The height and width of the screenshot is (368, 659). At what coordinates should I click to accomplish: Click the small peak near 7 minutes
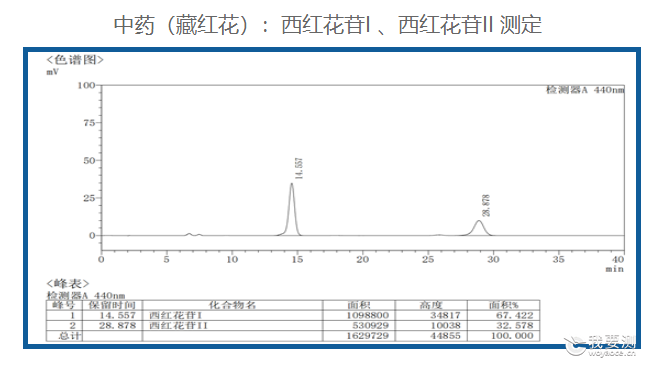(189, 234)
